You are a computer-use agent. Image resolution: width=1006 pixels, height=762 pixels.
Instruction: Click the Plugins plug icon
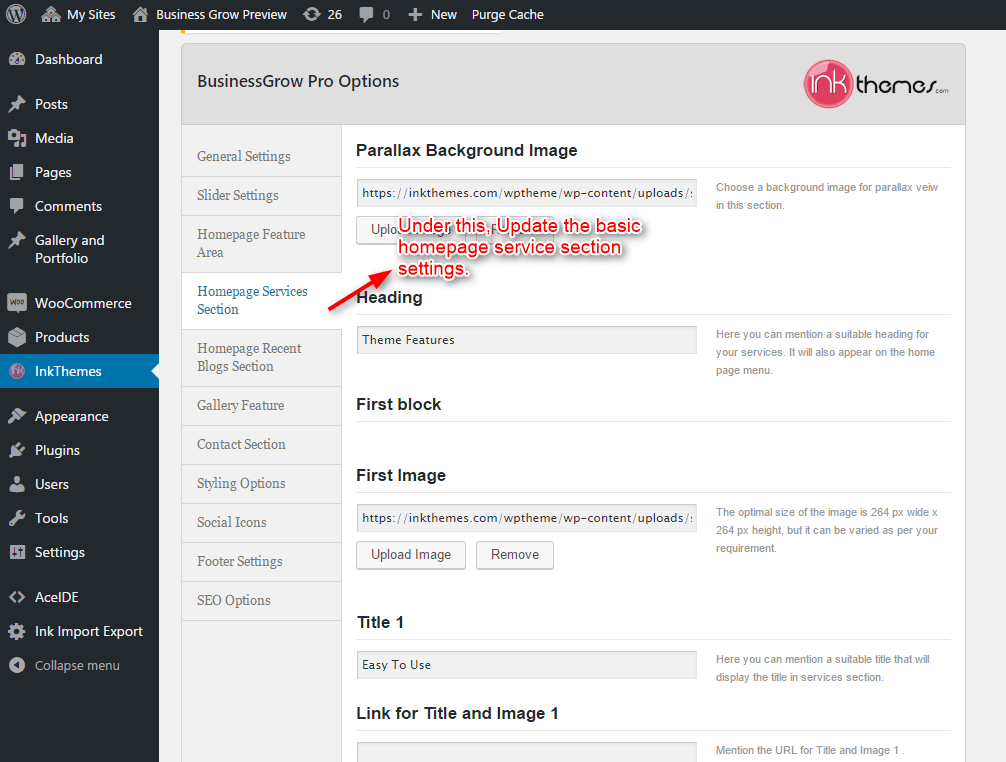[17, 450]
